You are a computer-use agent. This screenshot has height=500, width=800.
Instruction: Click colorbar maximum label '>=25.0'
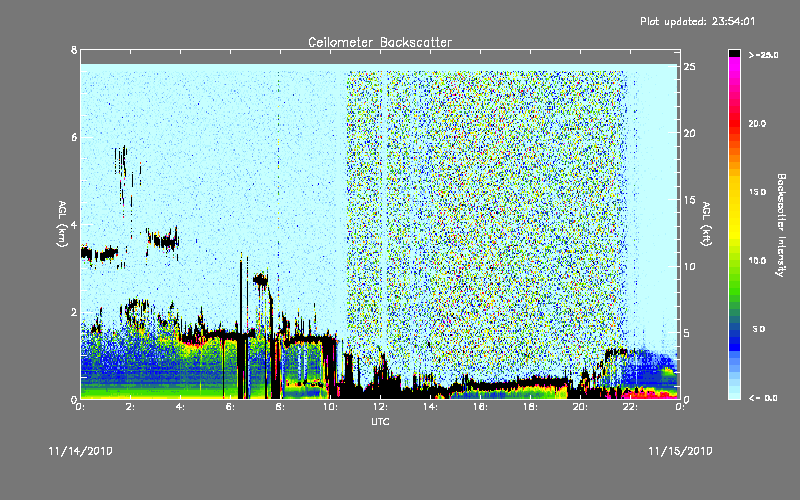pyautogui.click(x=763, y=55)
